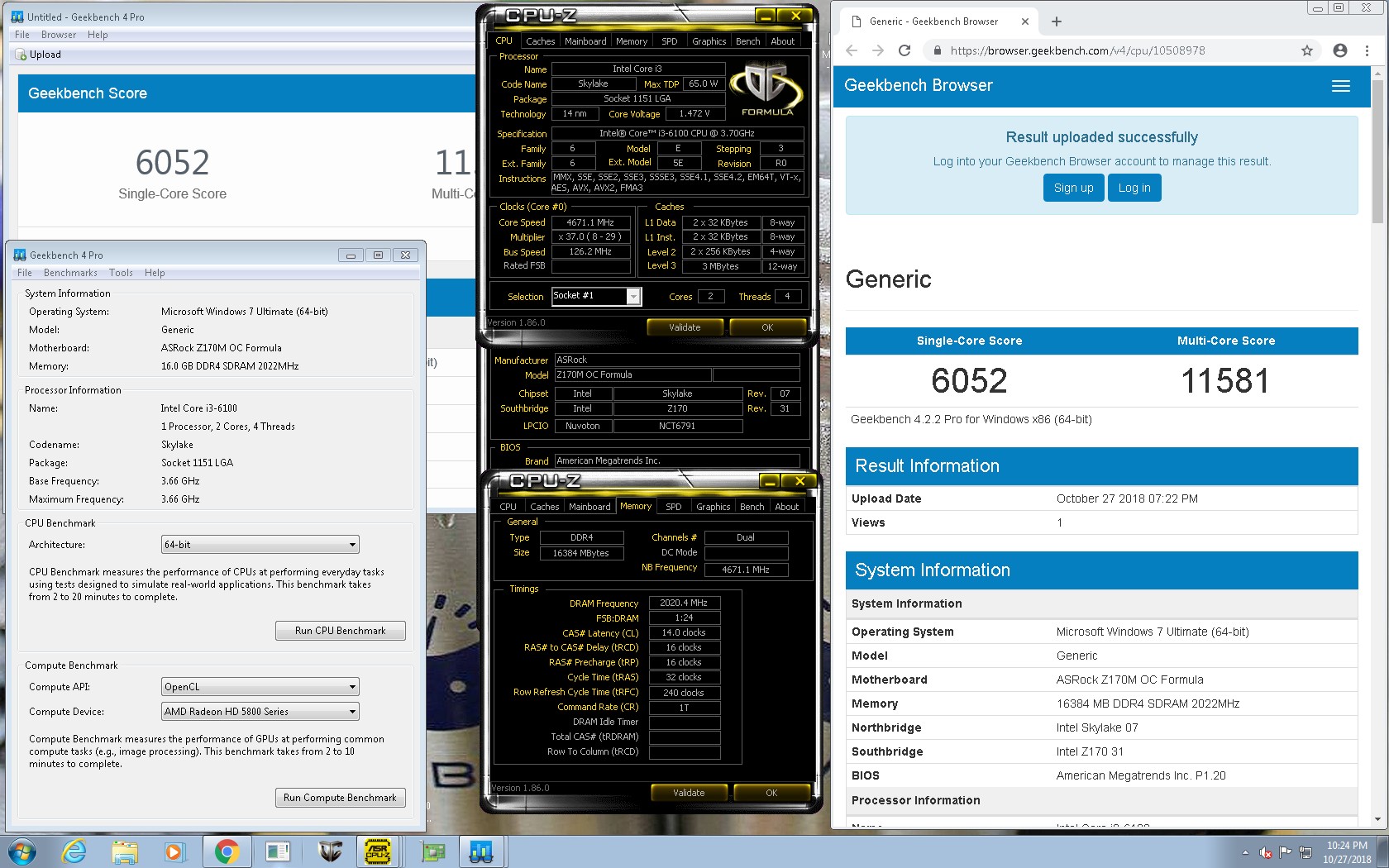Click the Core Speed 4671.1 MHz value

click(590, 222)
